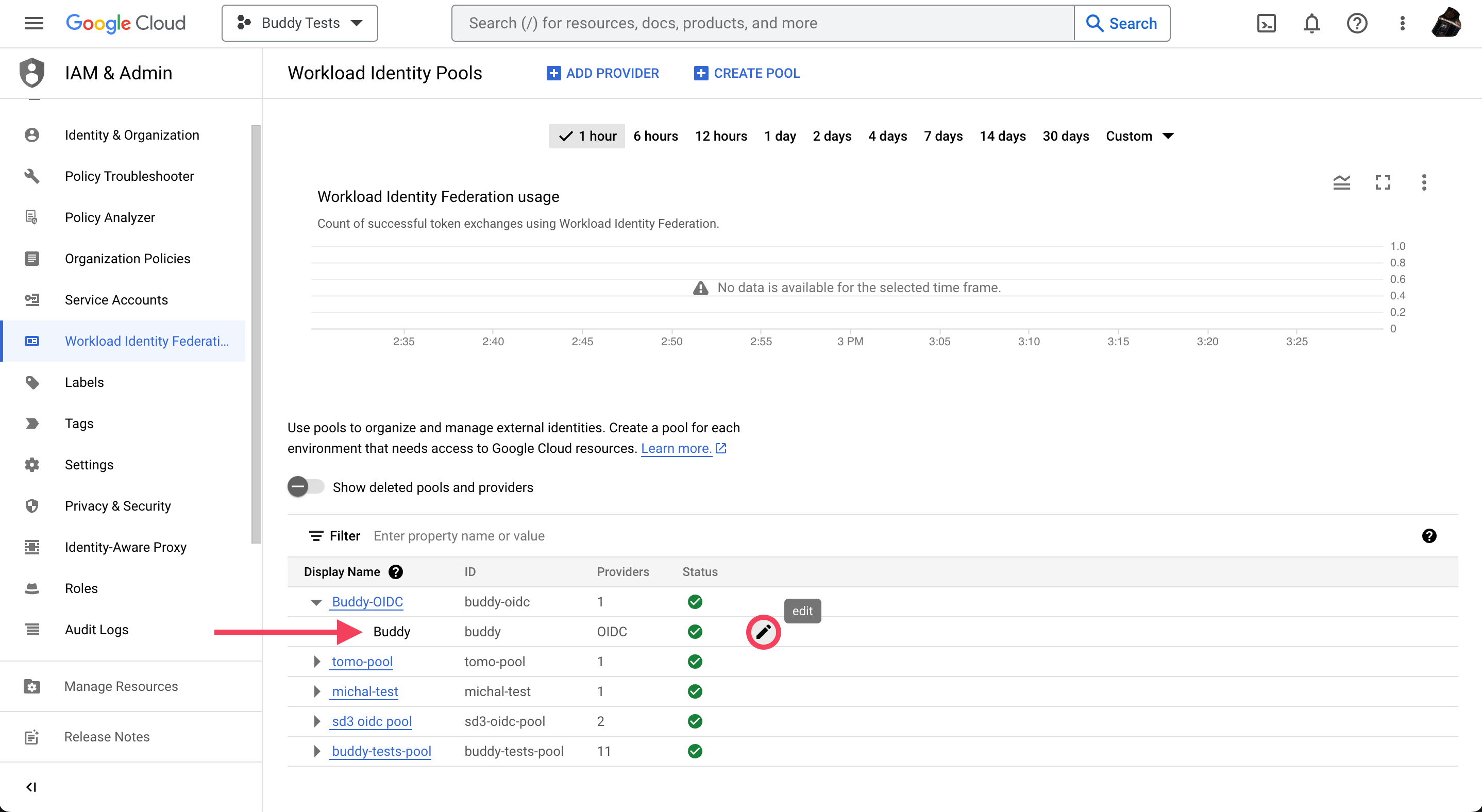Select the 14 days time range
This screenshot has height=812, width=1482.
pyautogui.click(x=1002, y=136)
